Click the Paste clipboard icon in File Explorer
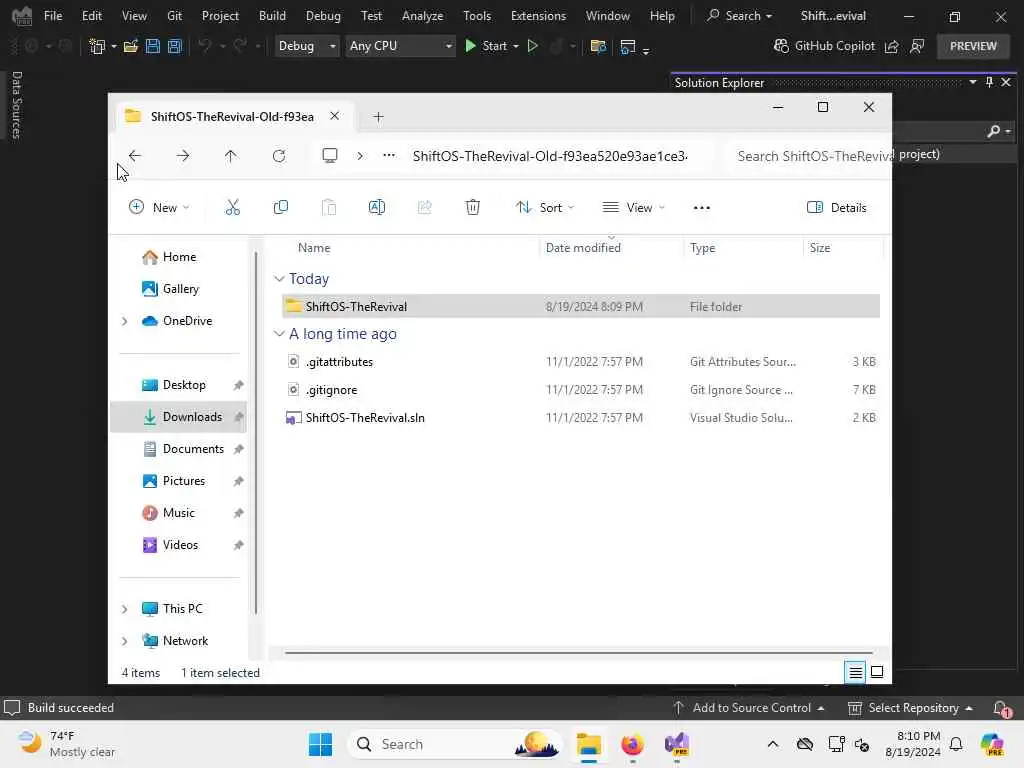 [328, 208]
